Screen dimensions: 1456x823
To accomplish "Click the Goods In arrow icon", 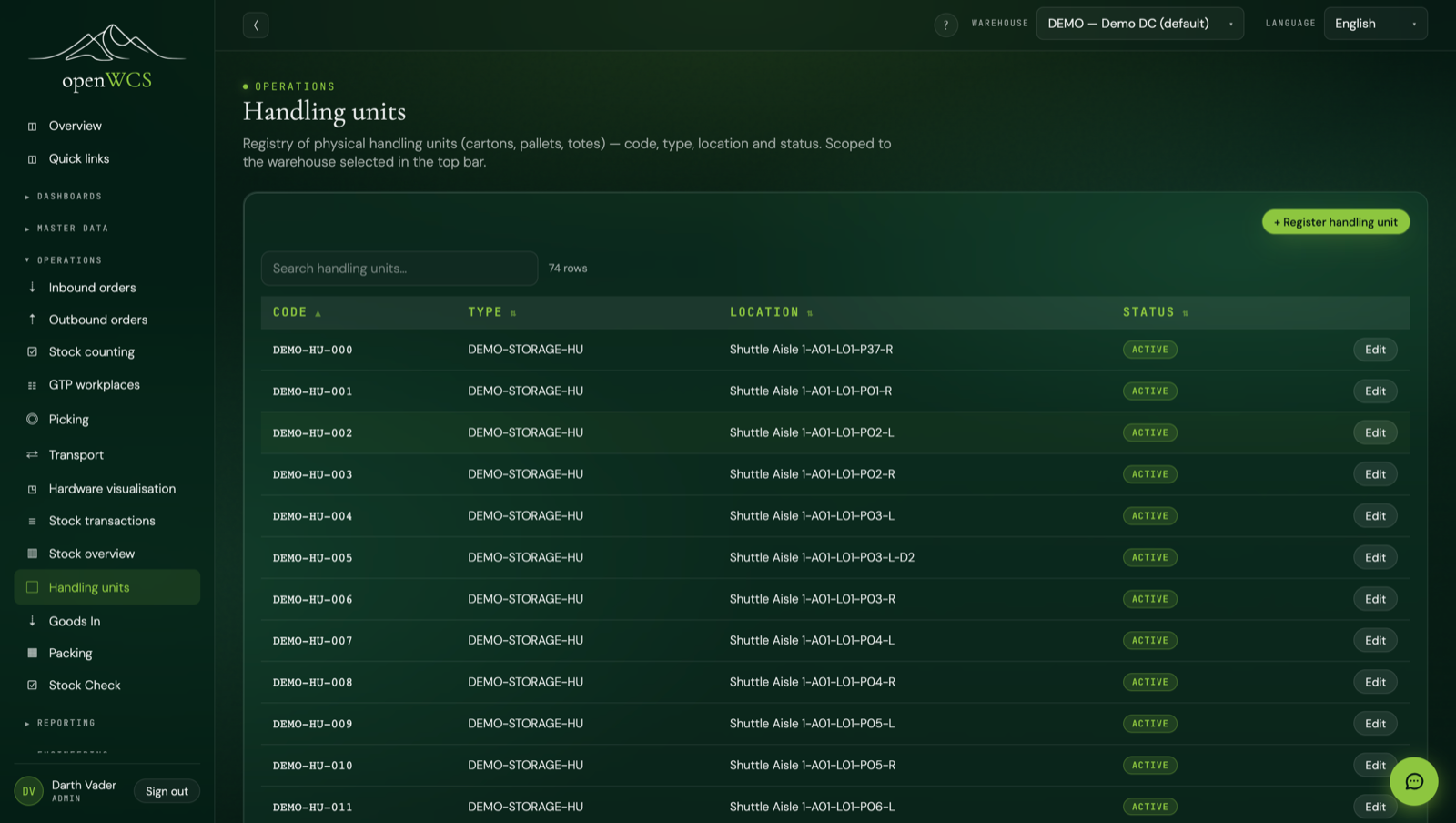I will [32, 621].
